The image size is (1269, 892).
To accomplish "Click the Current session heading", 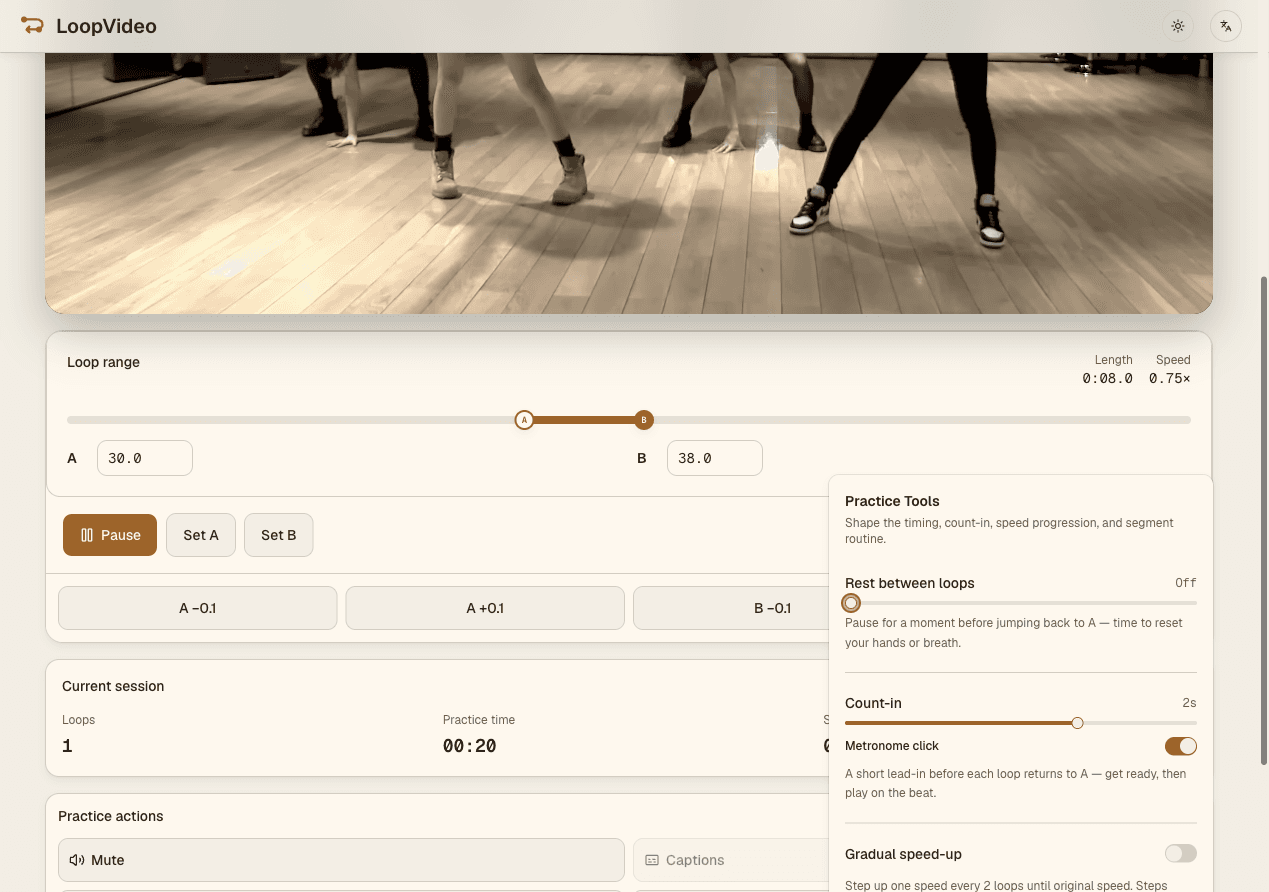I will pos(113,686).
